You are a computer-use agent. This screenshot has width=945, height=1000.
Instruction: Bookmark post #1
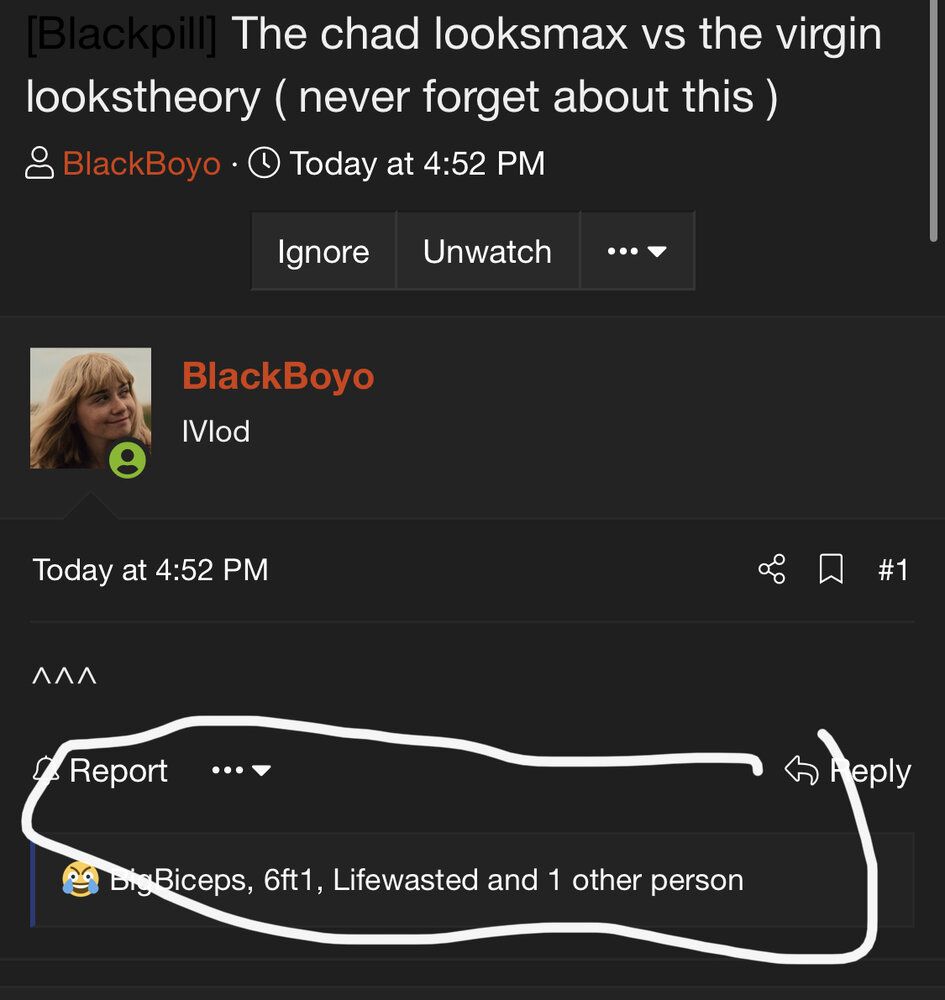(831, 569)
